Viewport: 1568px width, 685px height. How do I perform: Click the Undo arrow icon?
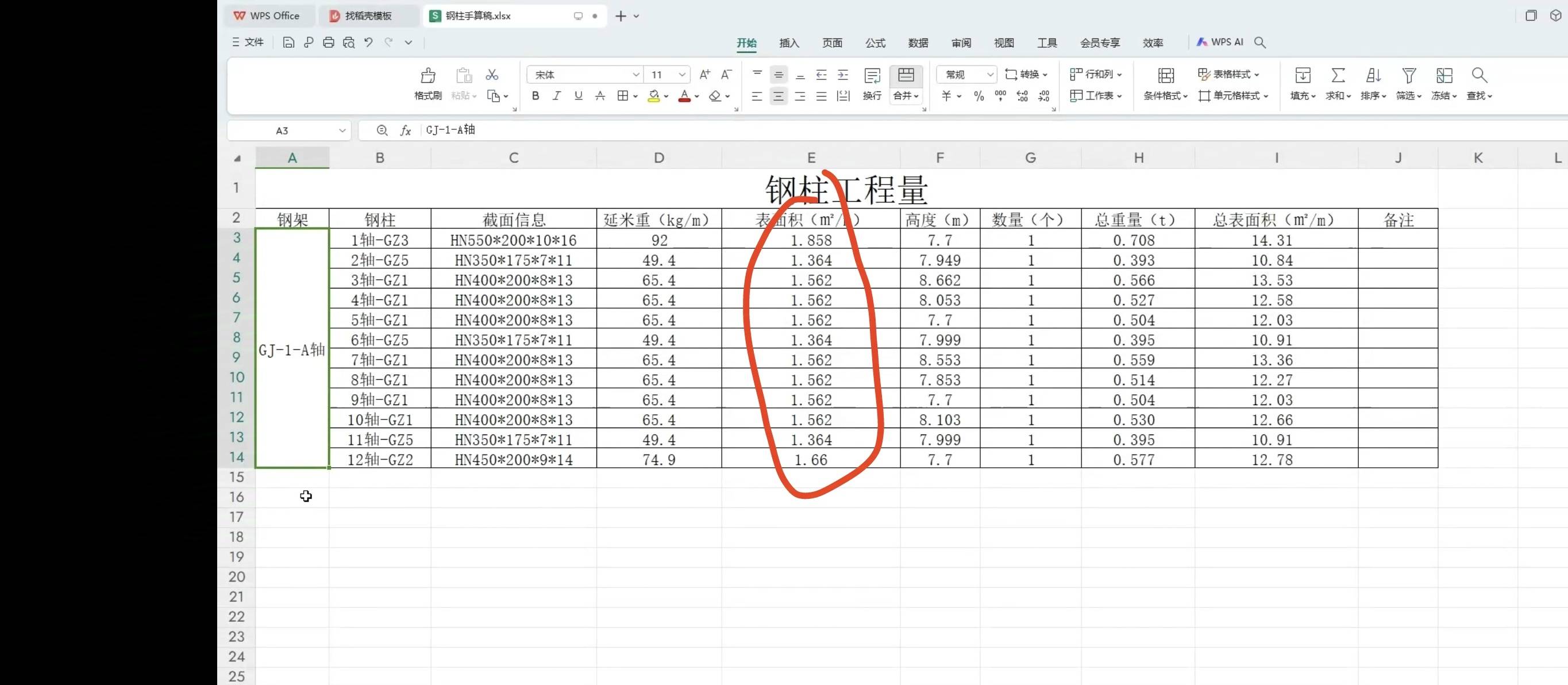[368, 42]
